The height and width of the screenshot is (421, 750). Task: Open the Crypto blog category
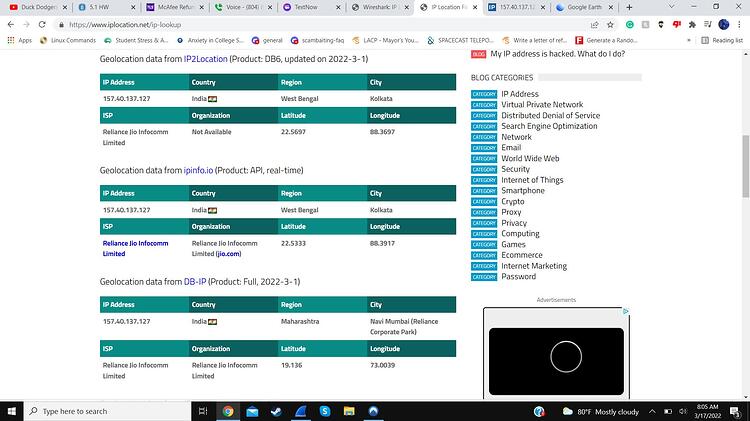513,201
